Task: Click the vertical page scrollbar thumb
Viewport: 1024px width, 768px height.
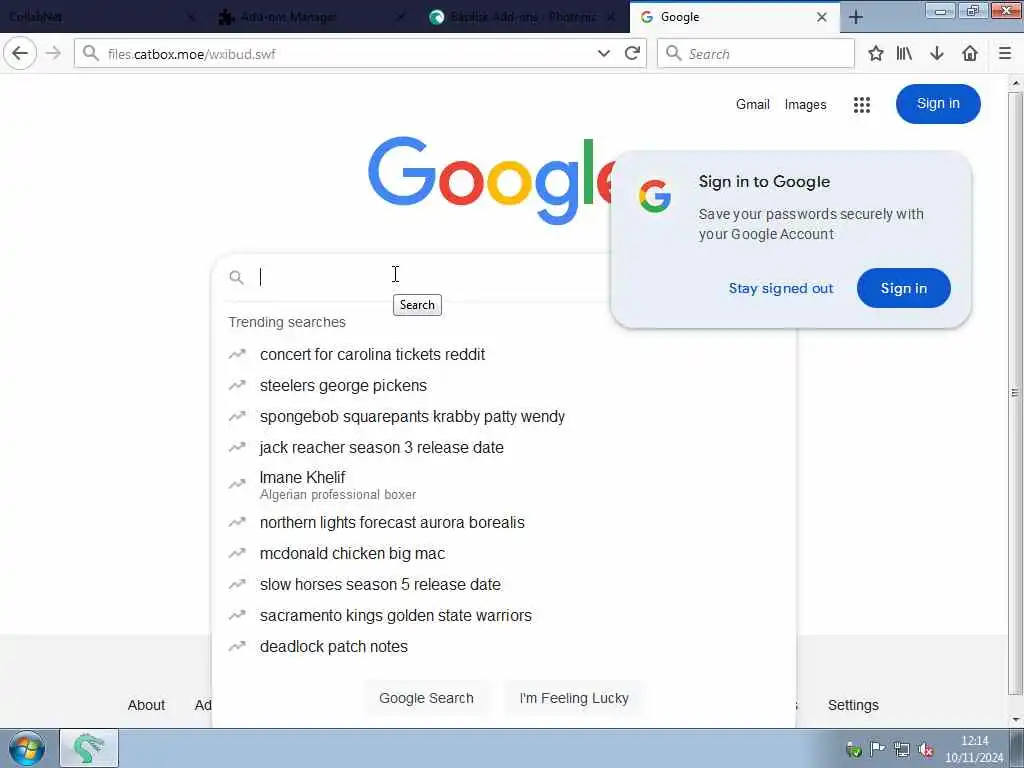Action: point(1014,392)
